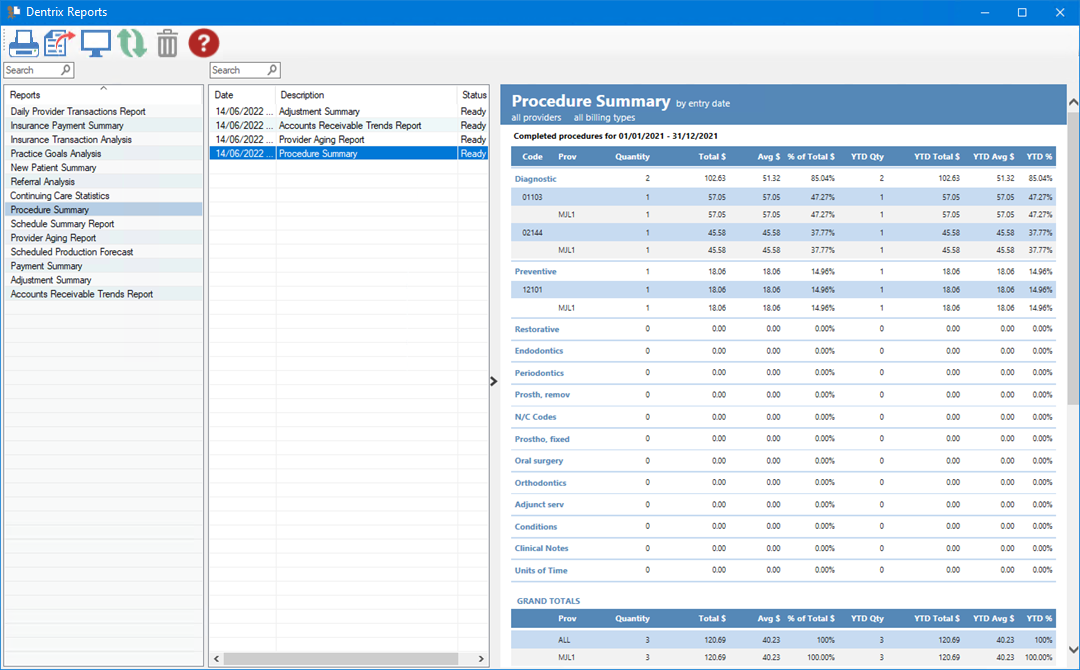Viewport: 1080px width, 670px height.
Task: Collapse panel using arrow beside the preview
Action: pyautogui.click(x=494, y=381)
